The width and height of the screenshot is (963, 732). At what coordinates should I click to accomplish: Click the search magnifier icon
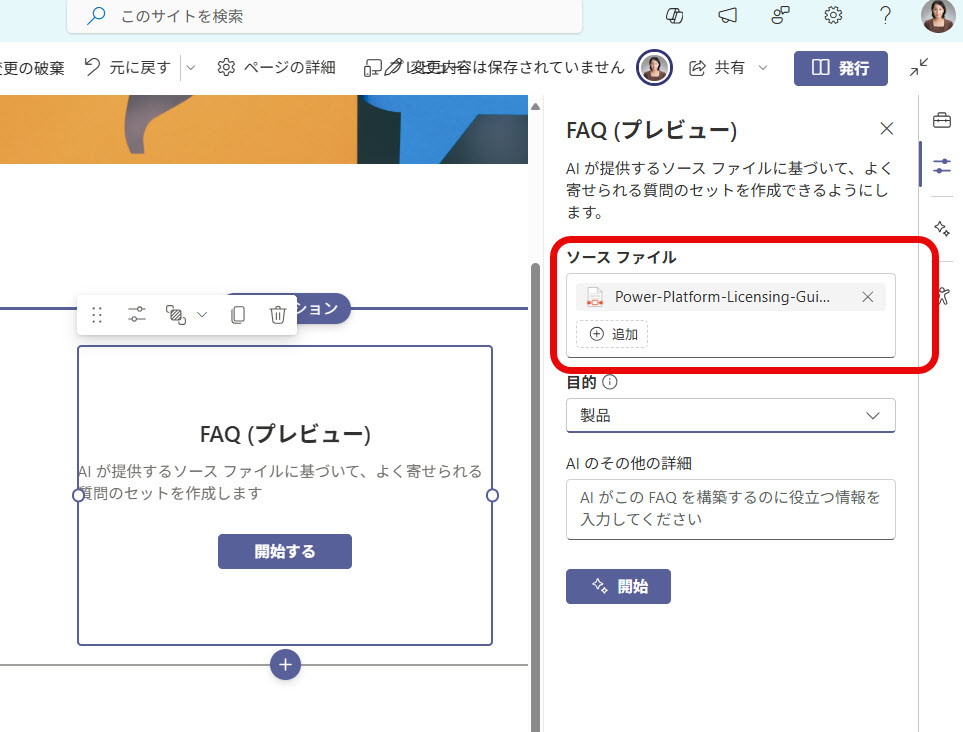pyautogui.click(x=96, y=16)
